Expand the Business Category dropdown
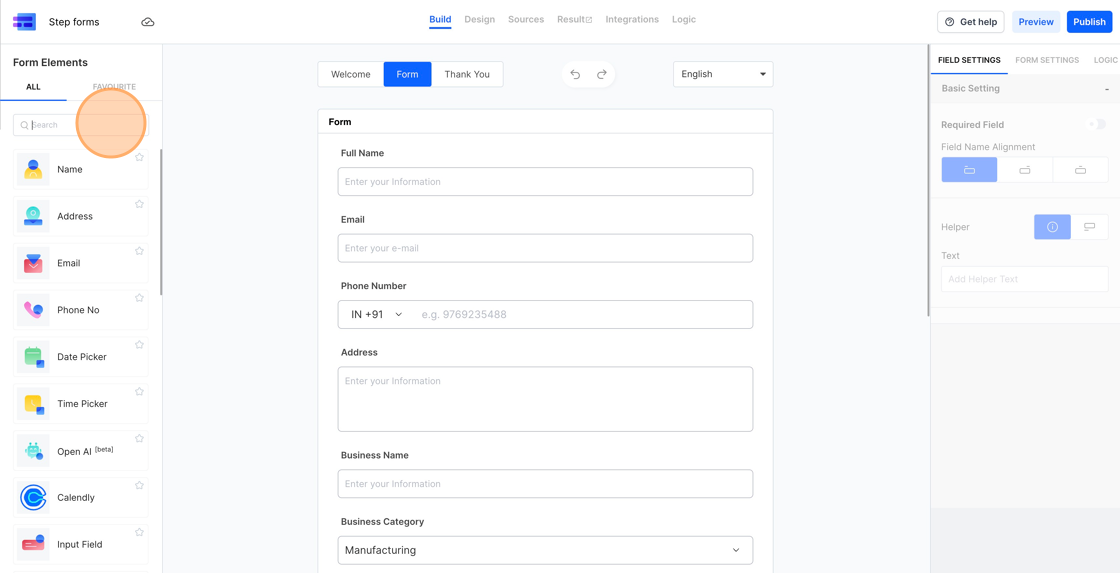1120x573 pixels. (x=545, y=550)
